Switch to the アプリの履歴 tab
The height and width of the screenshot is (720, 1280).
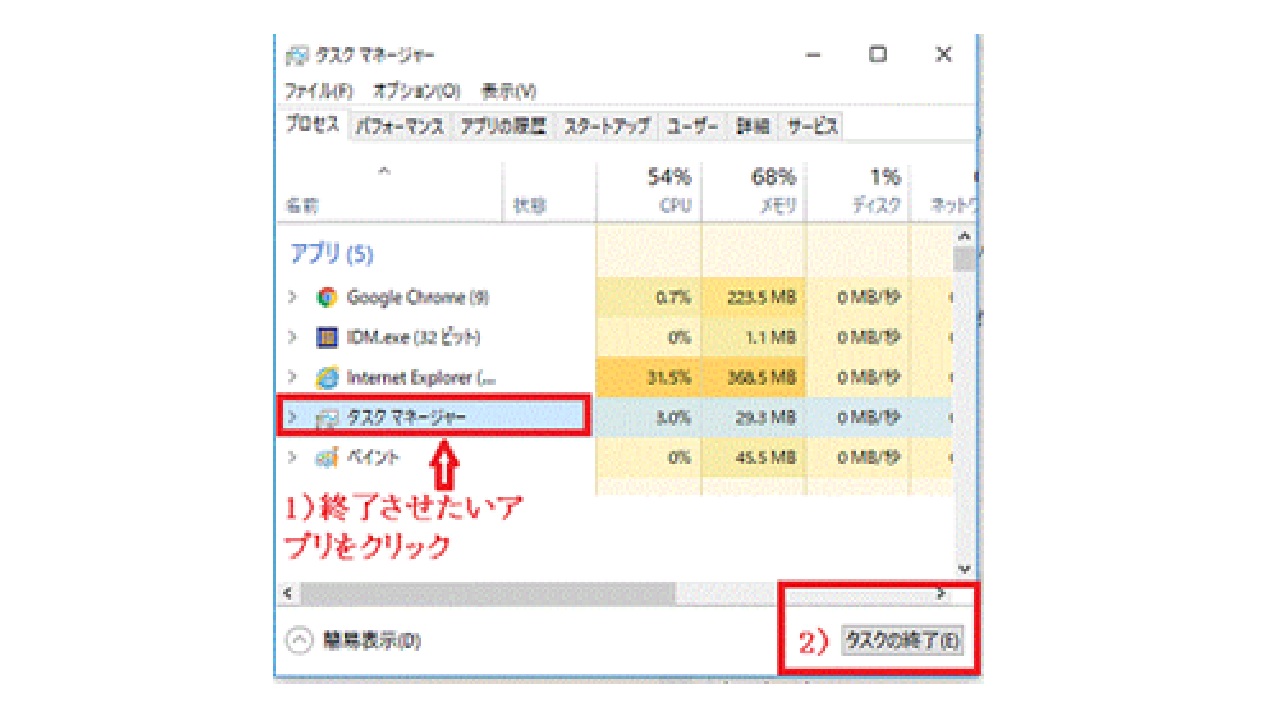click(503, 126)
